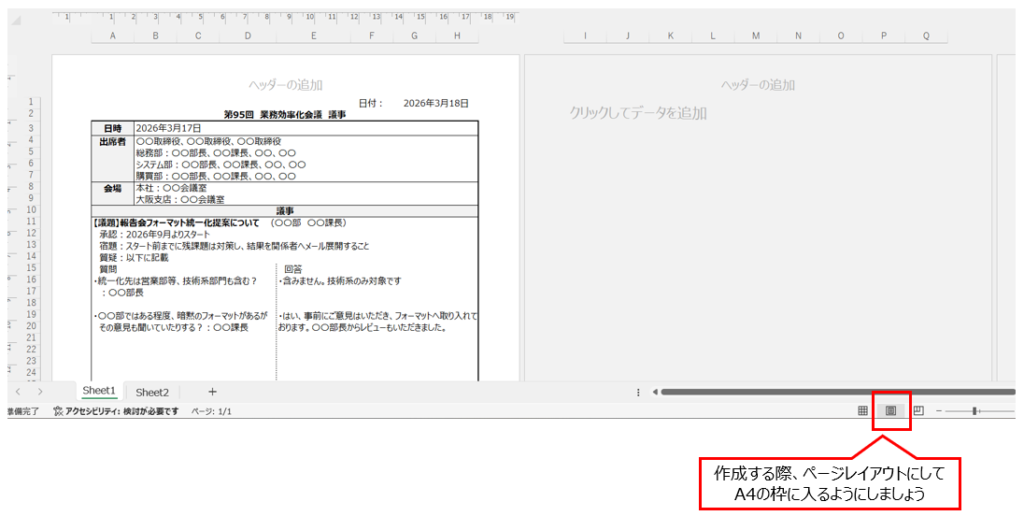Click the cell containing 2026年3月17日
This screenshot has width=1024, height=516.
[169, 128]
